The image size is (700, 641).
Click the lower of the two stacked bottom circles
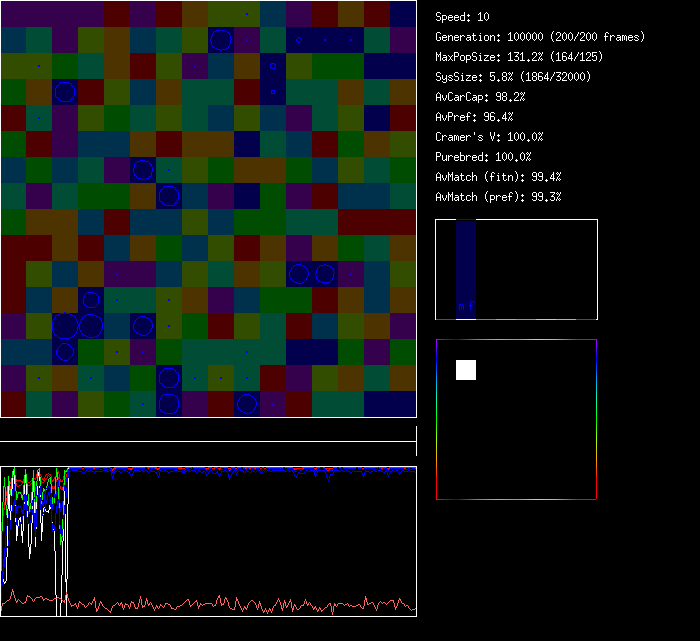[x=169, y=404]
